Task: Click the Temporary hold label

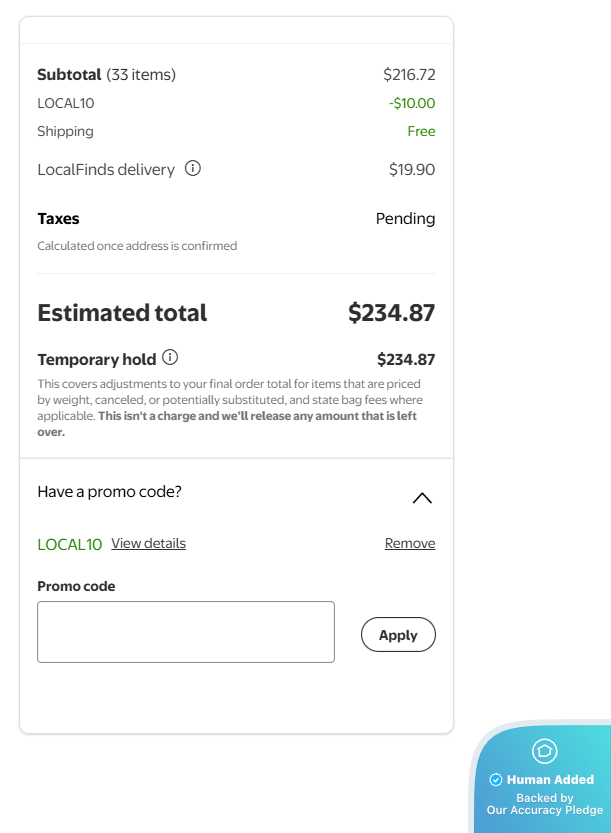Action: (x=96, y=360)
